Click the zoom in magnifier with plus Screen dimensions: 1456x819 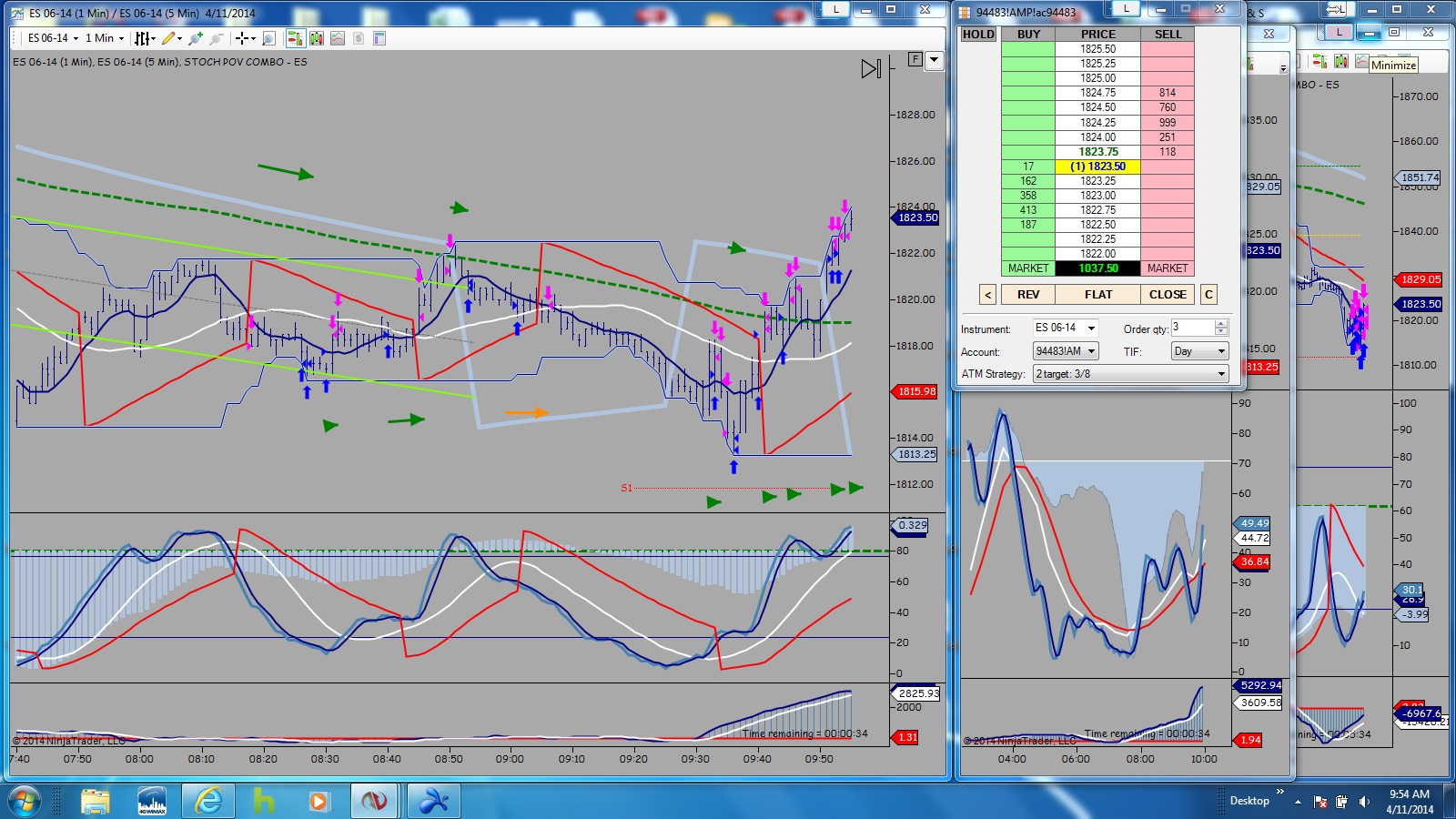click(x=195, y=38)
